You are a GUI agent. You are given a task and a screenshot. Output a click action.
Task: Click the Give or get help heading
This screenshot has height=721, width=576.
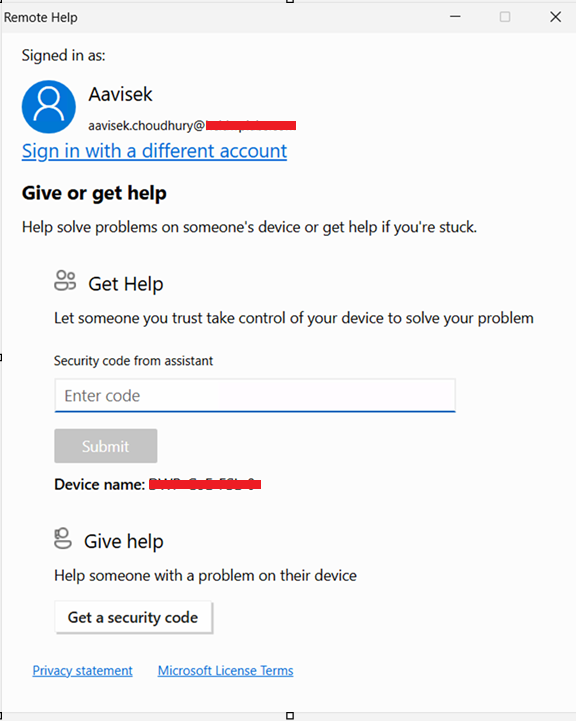click(x=94, y=193)
